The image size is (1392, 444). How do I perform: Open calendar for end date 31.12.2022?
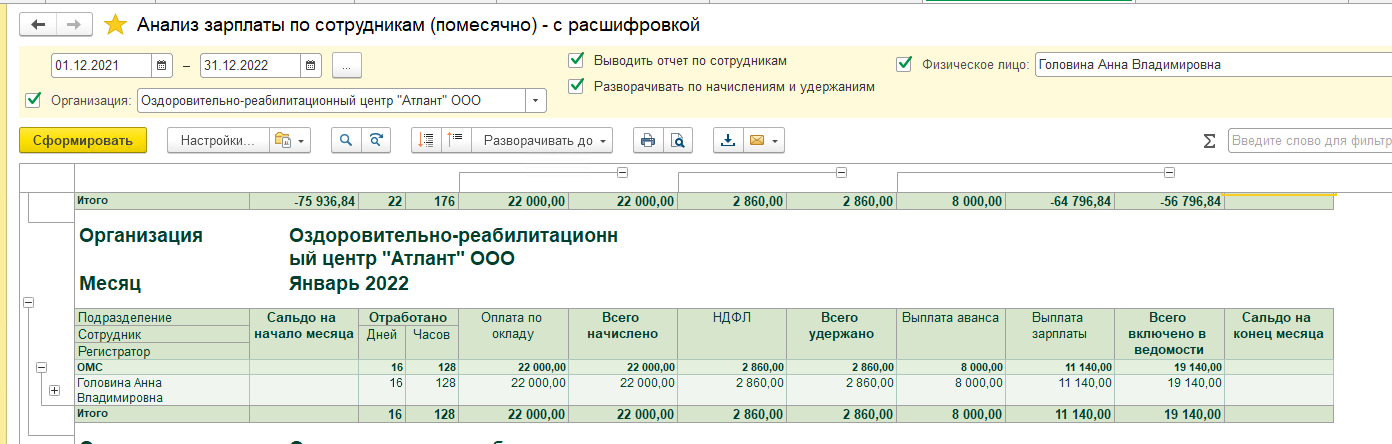tap(311, 65)
